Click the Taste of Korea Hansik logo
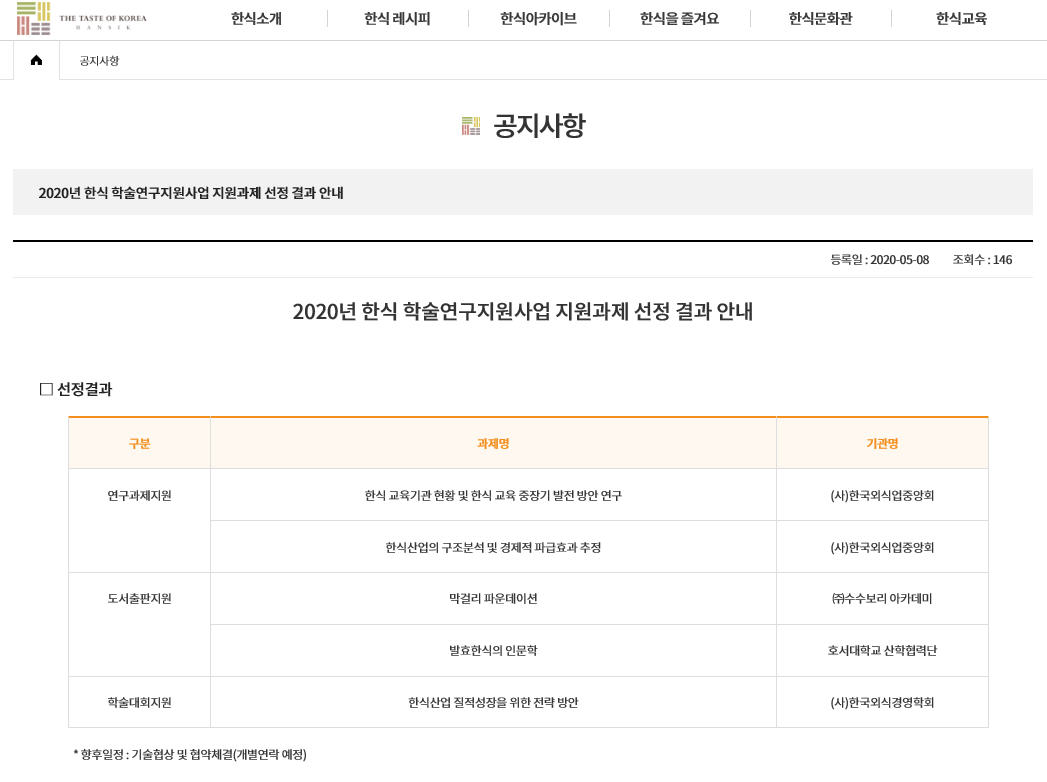This screenshot has width=1047, height=782. click(x=81, y=18)
